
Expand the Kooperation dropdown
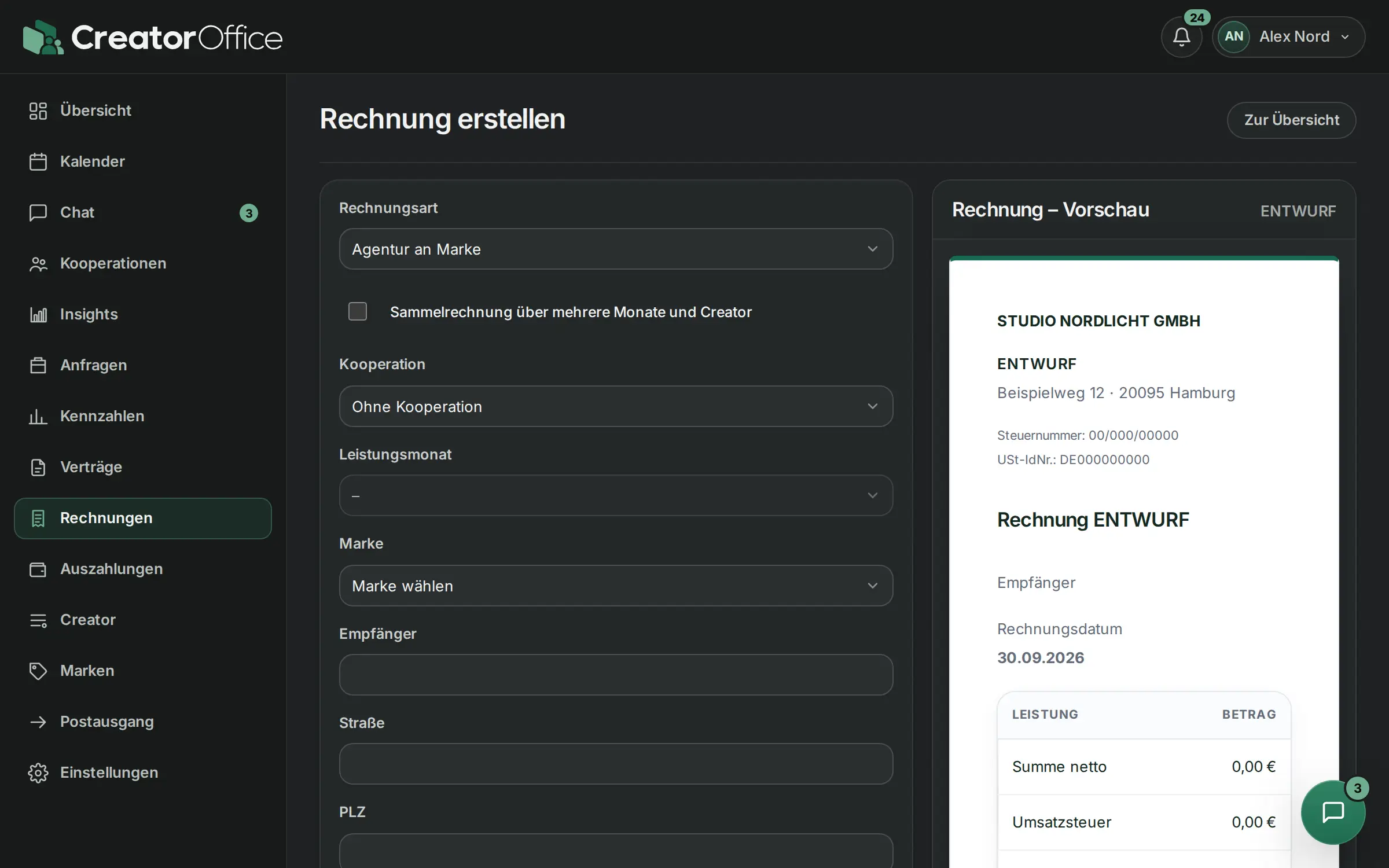click(x=616, y=406)
